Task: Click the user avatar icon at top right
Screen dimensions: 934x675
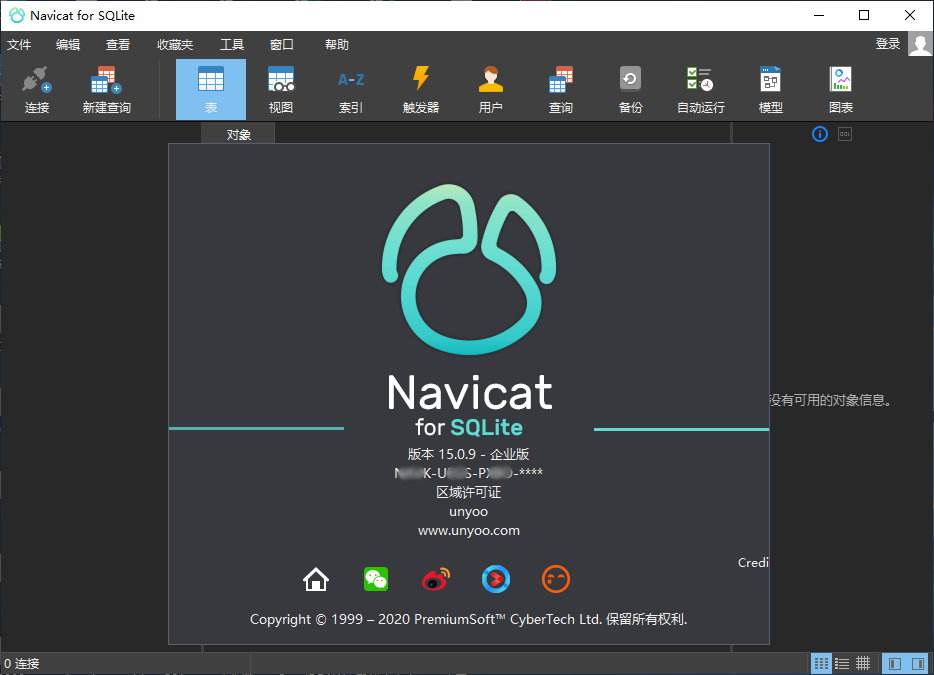Action: point(920,43)
